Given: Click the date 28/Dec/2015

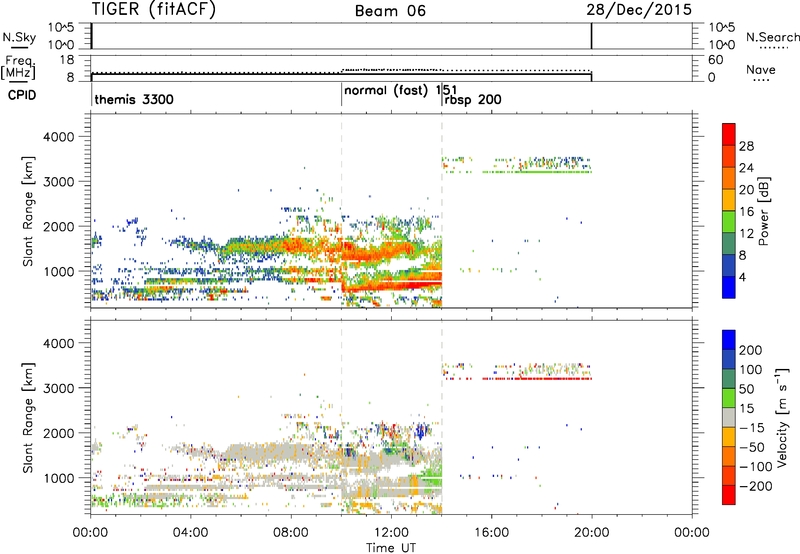Looking at the screenshot, I should (x=639, y=9).
